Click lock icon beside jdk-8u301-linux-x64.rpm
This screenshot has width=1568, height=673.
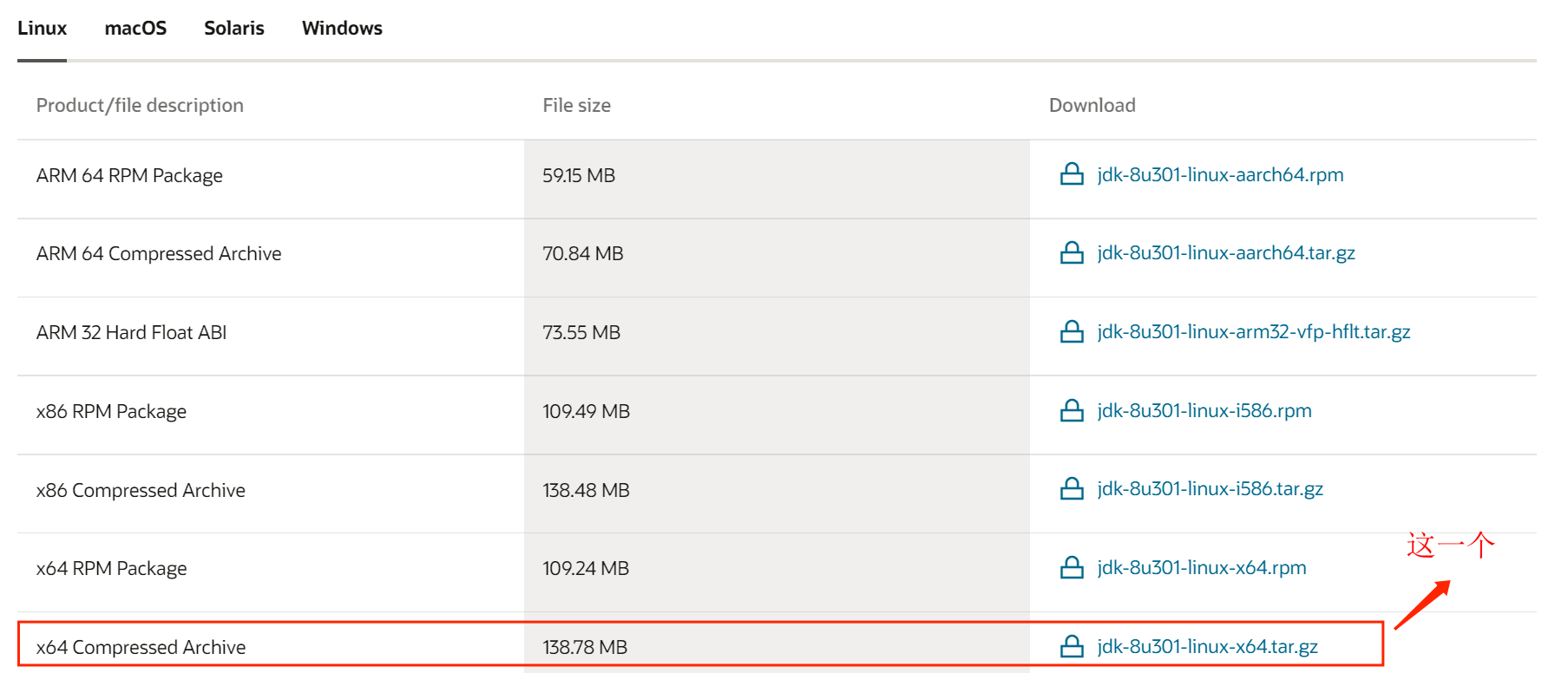click(x=1072, y=568)
